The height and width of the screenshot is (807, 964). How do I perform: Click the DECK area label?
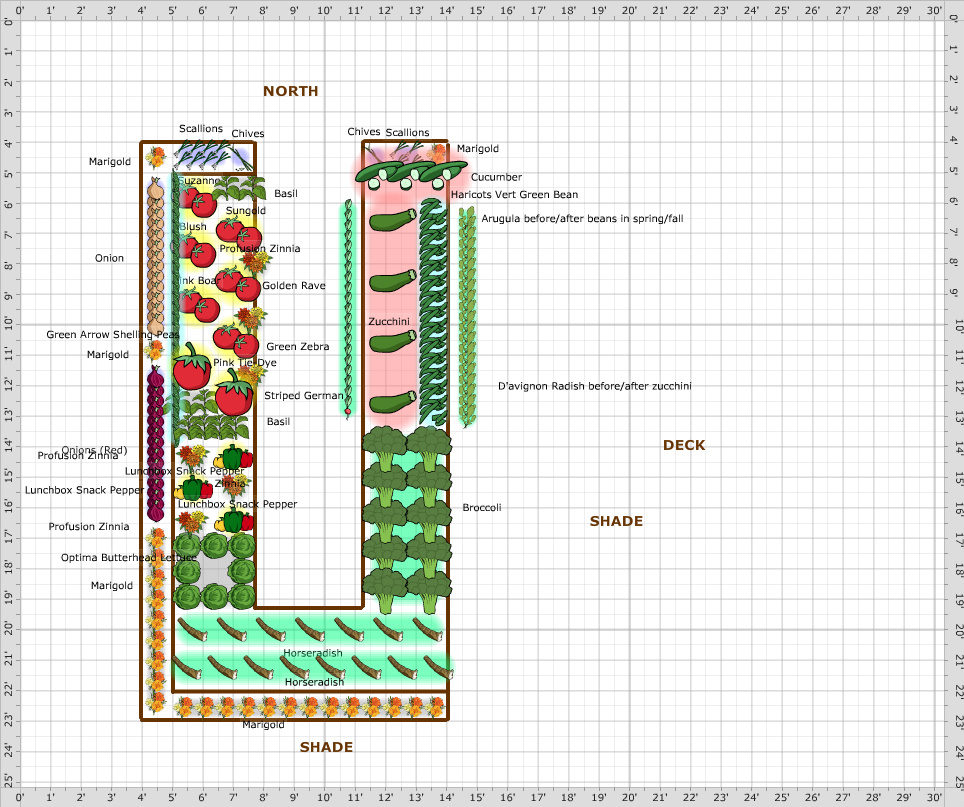(684, 445)
